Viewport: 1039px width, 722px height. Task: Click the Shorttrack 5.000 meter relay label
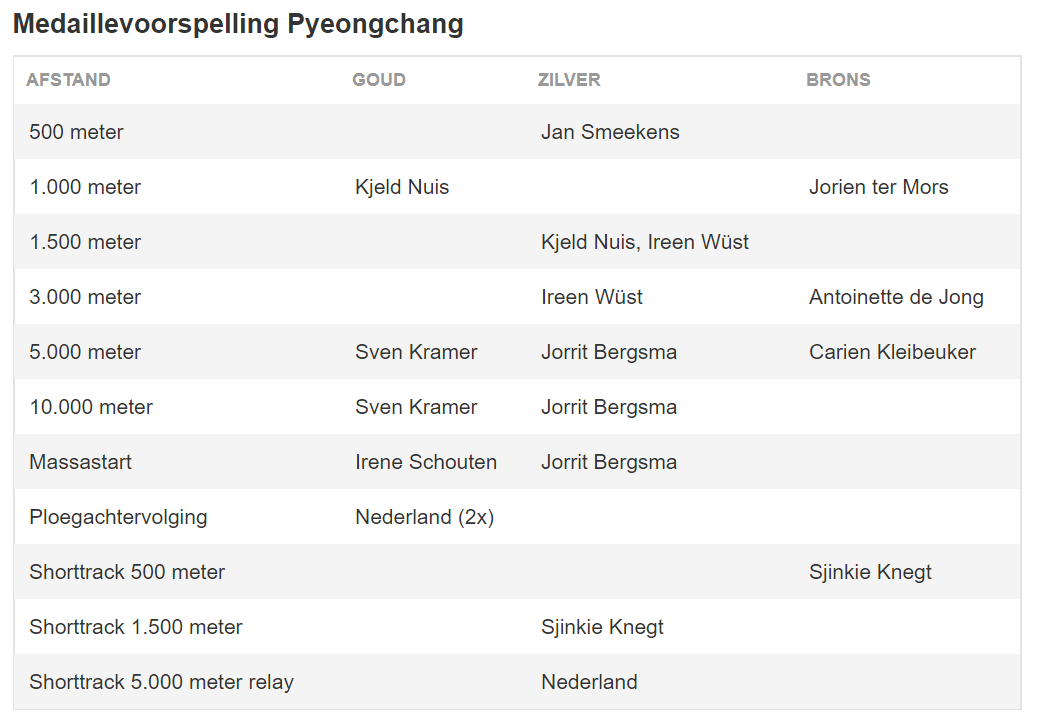click(161, 682)
